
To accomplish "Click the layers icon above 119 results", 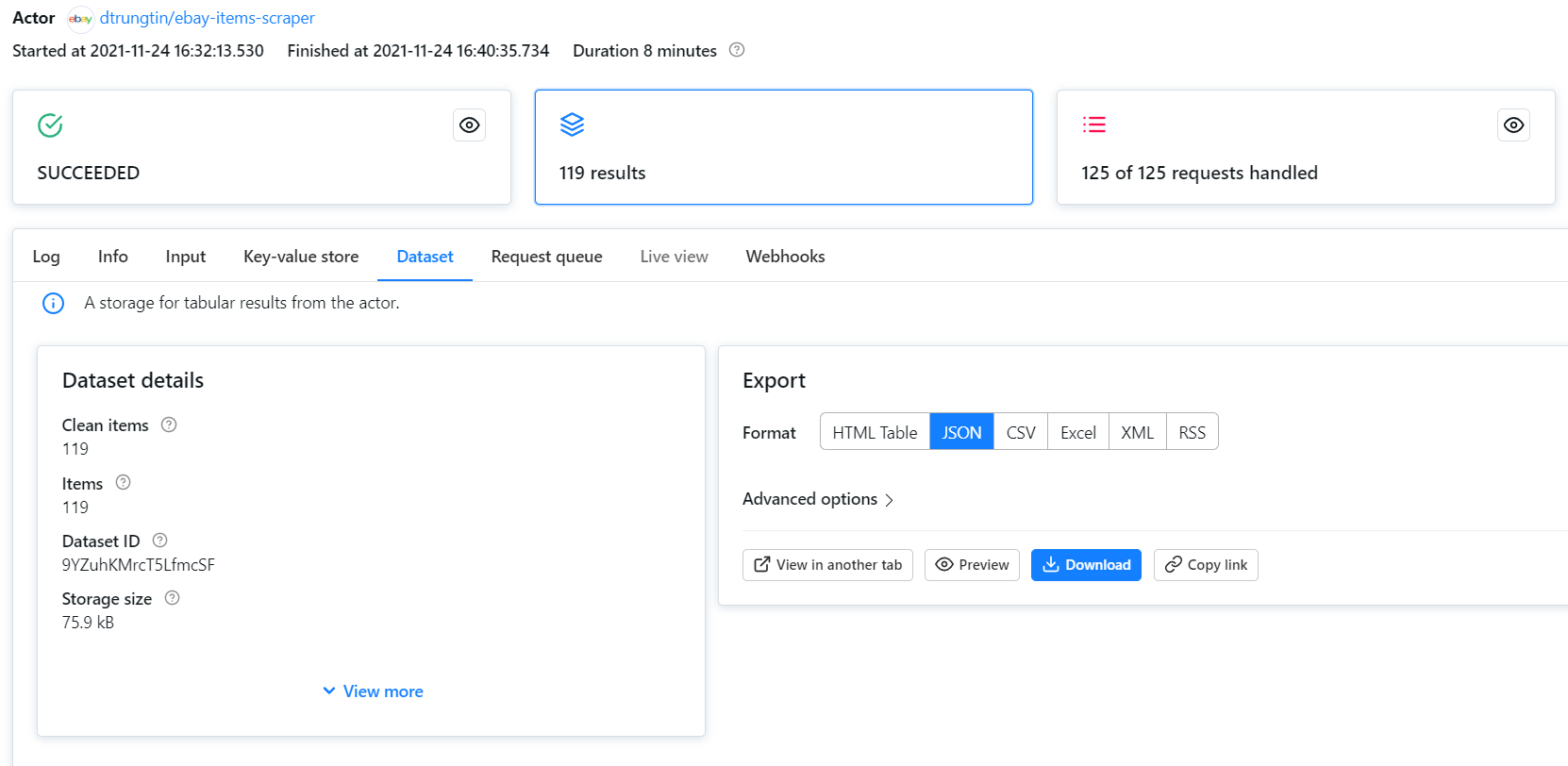I will tap(572, 125).
